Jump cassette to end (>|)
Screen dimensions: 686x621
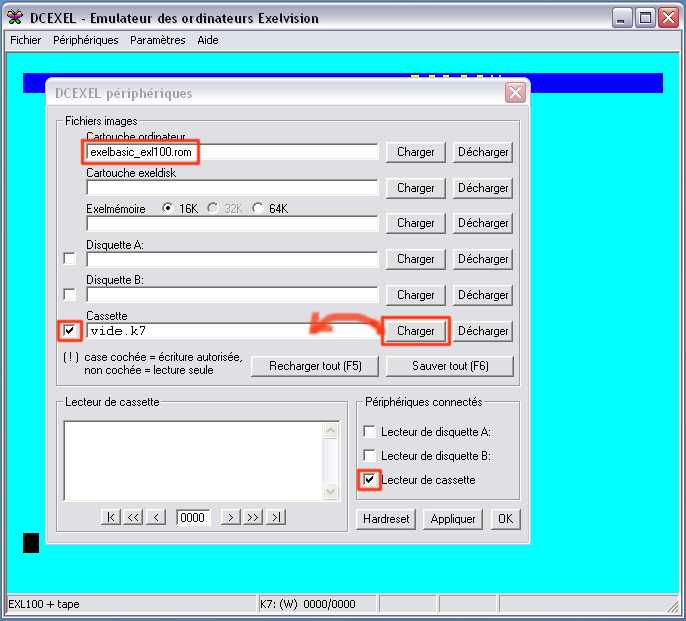(x=276, y=517)
